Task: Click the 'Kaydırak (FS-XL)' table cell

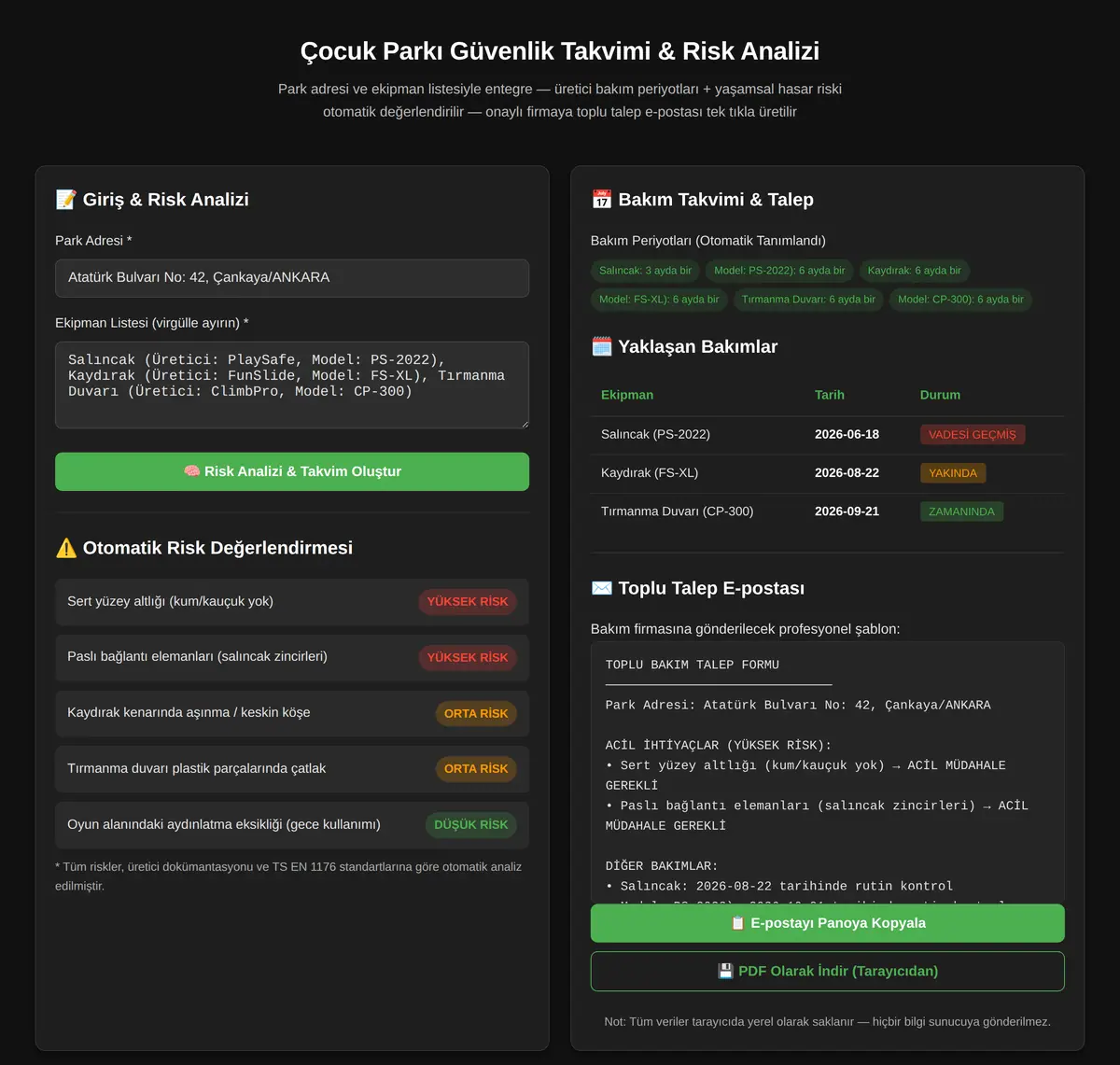Action: [650, 472]
